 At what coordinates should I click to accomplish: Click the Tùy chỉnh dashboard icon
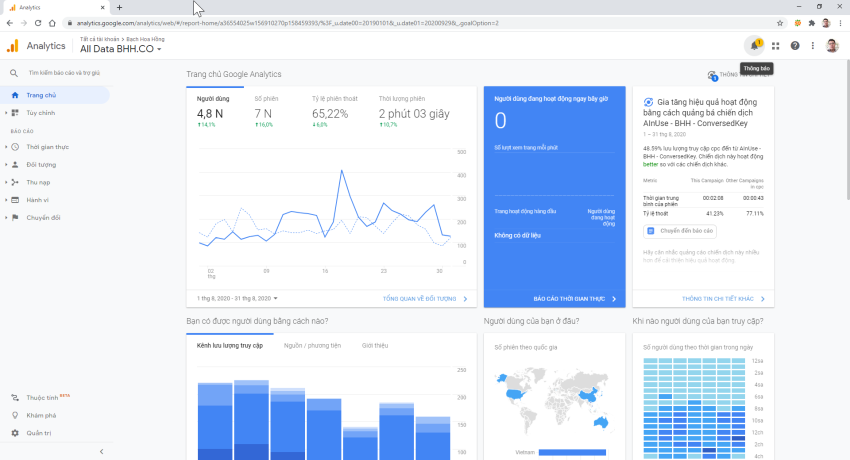click(15, 113)
